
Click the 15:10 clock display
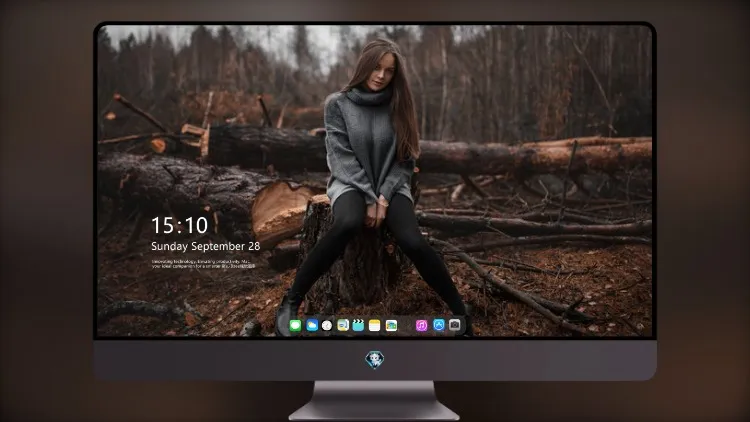click(x=179, y=225)
